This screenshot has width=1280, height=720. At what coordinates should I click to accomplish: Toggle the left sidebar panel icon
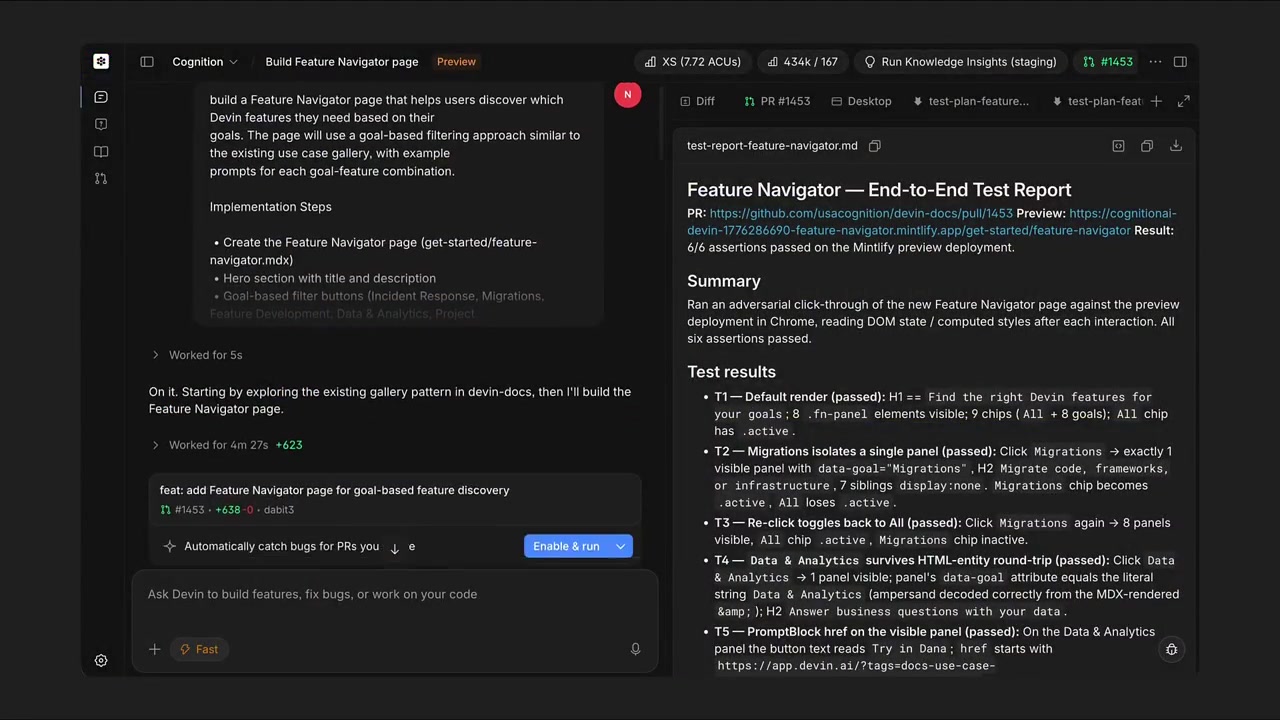pyautogui.click(x=147, y=62)
